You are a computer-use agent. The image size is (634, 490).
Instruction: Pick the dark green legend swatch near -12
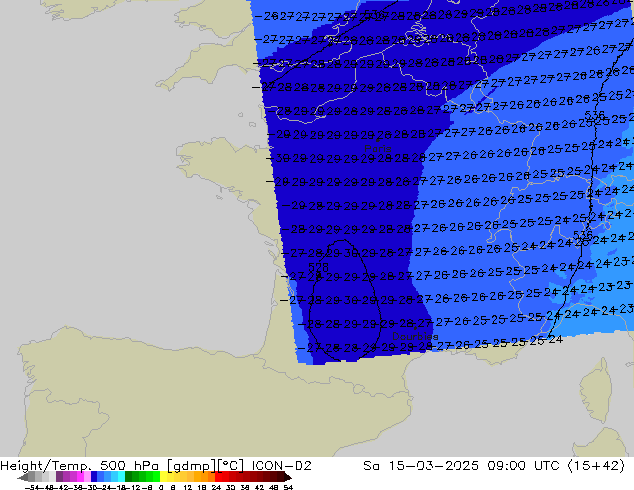(x=129, y=476)
